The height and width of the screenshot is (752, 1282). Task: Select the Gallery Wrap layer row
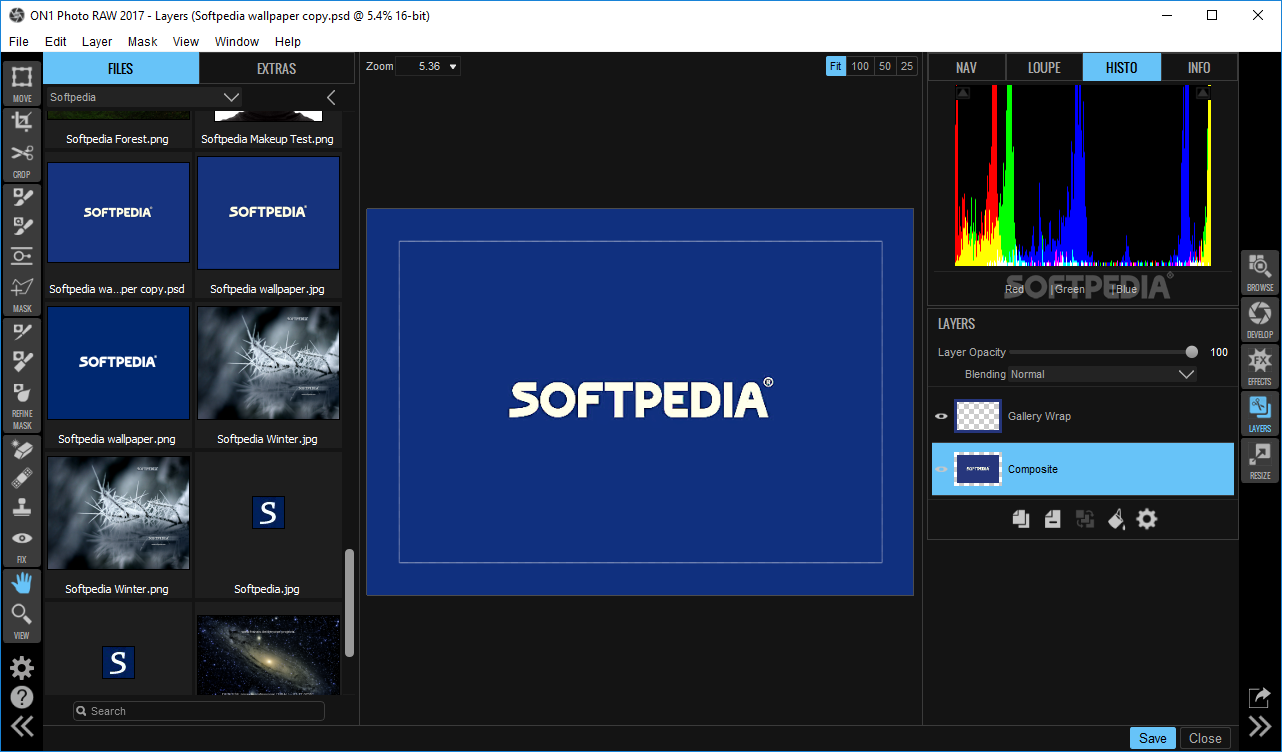pyautogui.click(x=1083, y=416)
